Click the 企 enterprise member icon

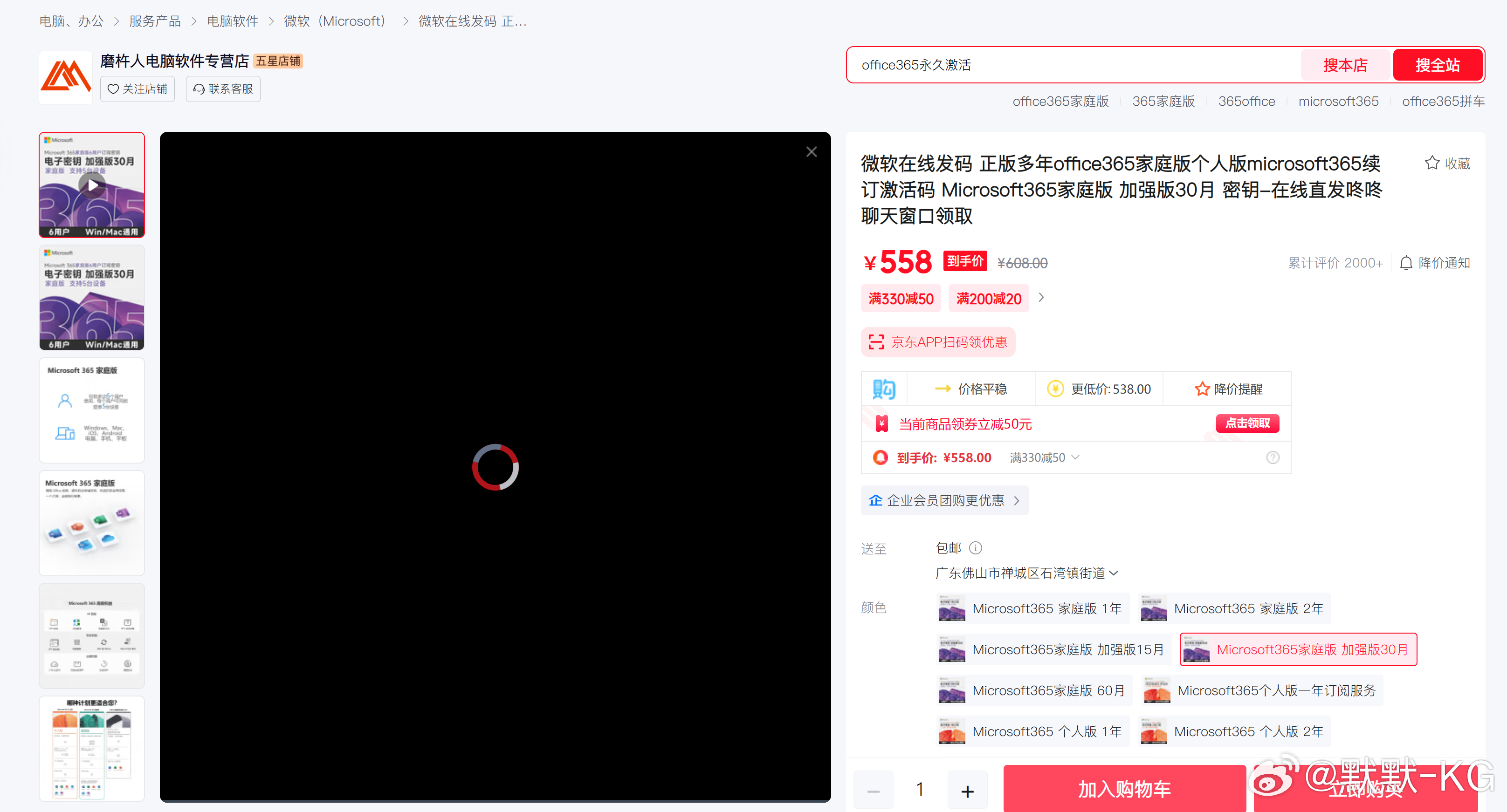875,500
